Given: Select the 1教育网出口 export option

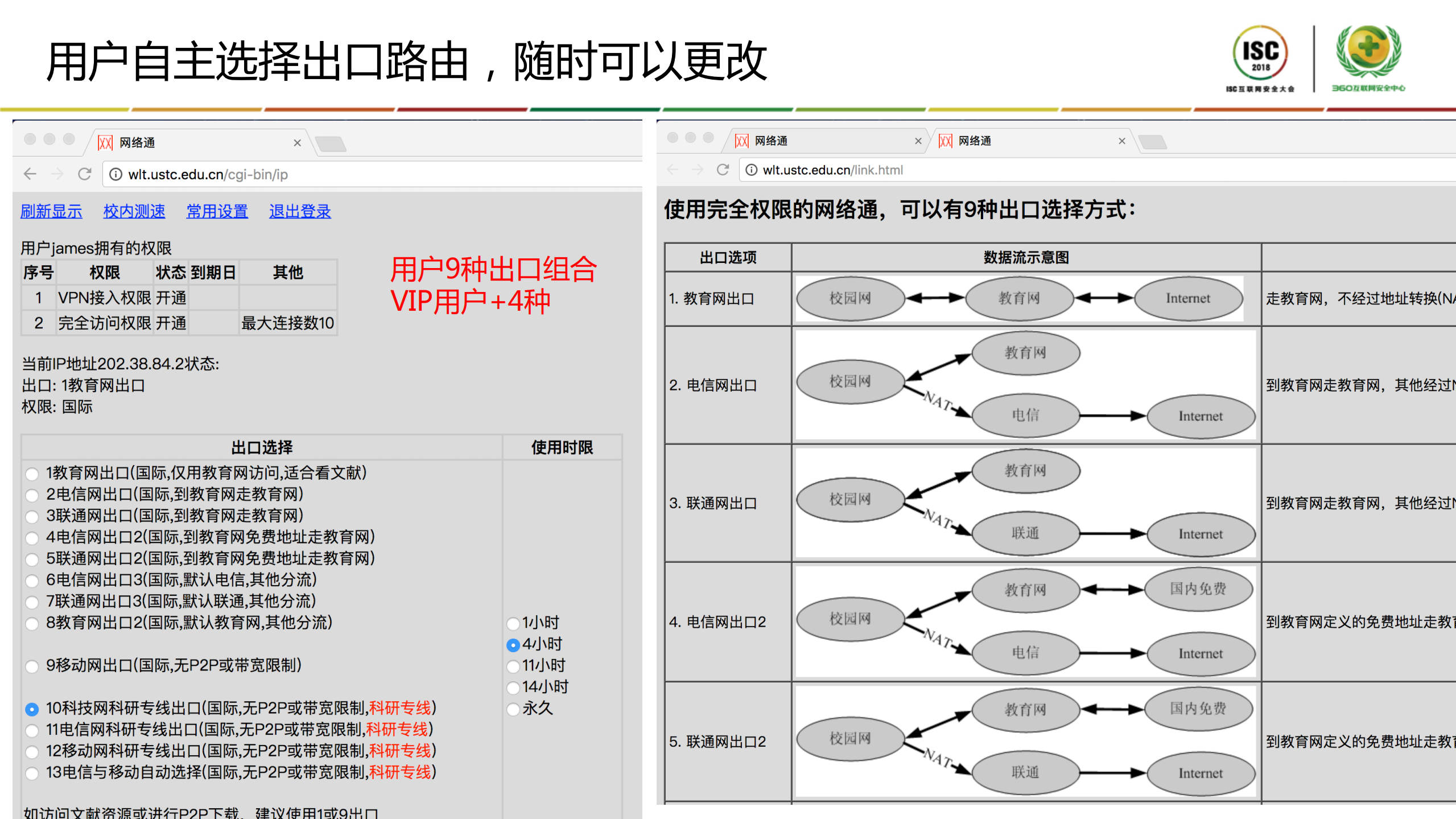Looking at the screenshot, I should 31,473.
